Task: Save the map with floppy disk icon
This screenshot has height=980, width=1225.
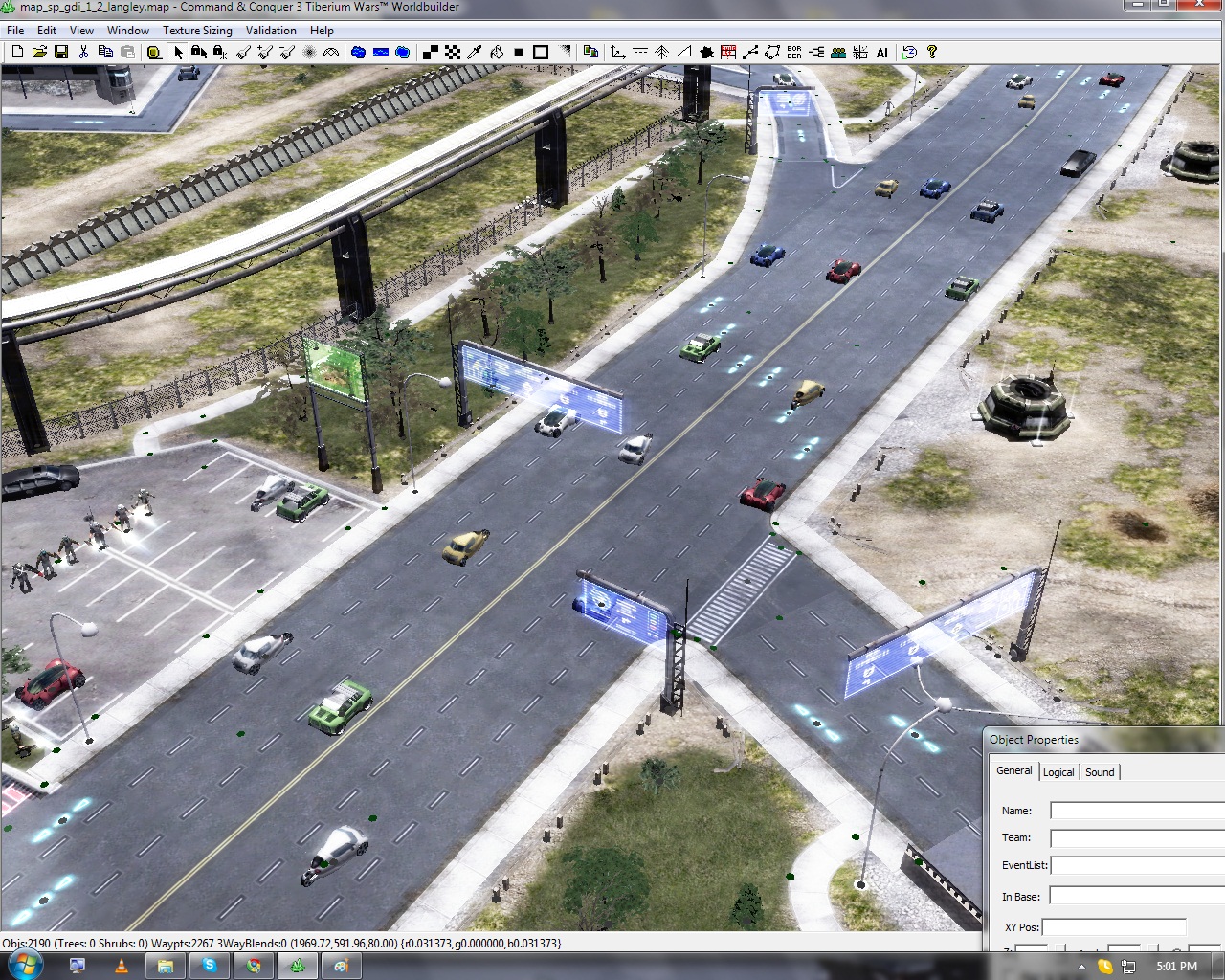Action: (61, 52)
